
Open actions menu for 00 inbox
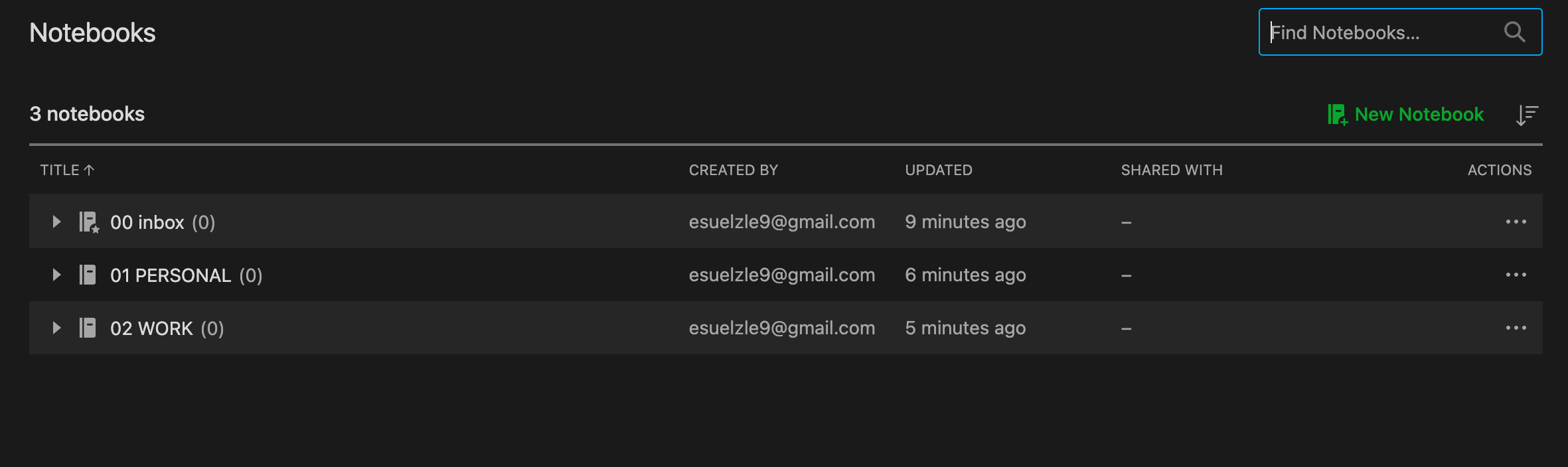pyautogui.click(x=1516, y=222)
